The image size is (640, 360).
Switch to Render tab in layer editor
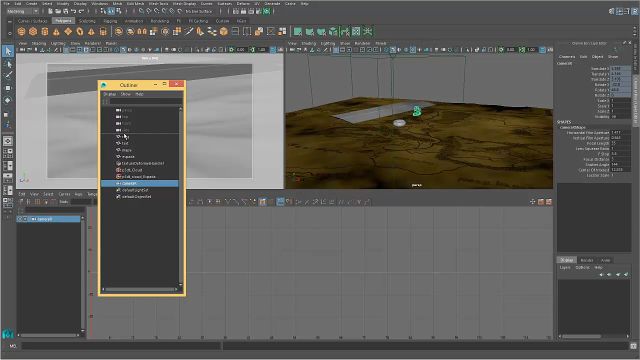click(587, 260)
